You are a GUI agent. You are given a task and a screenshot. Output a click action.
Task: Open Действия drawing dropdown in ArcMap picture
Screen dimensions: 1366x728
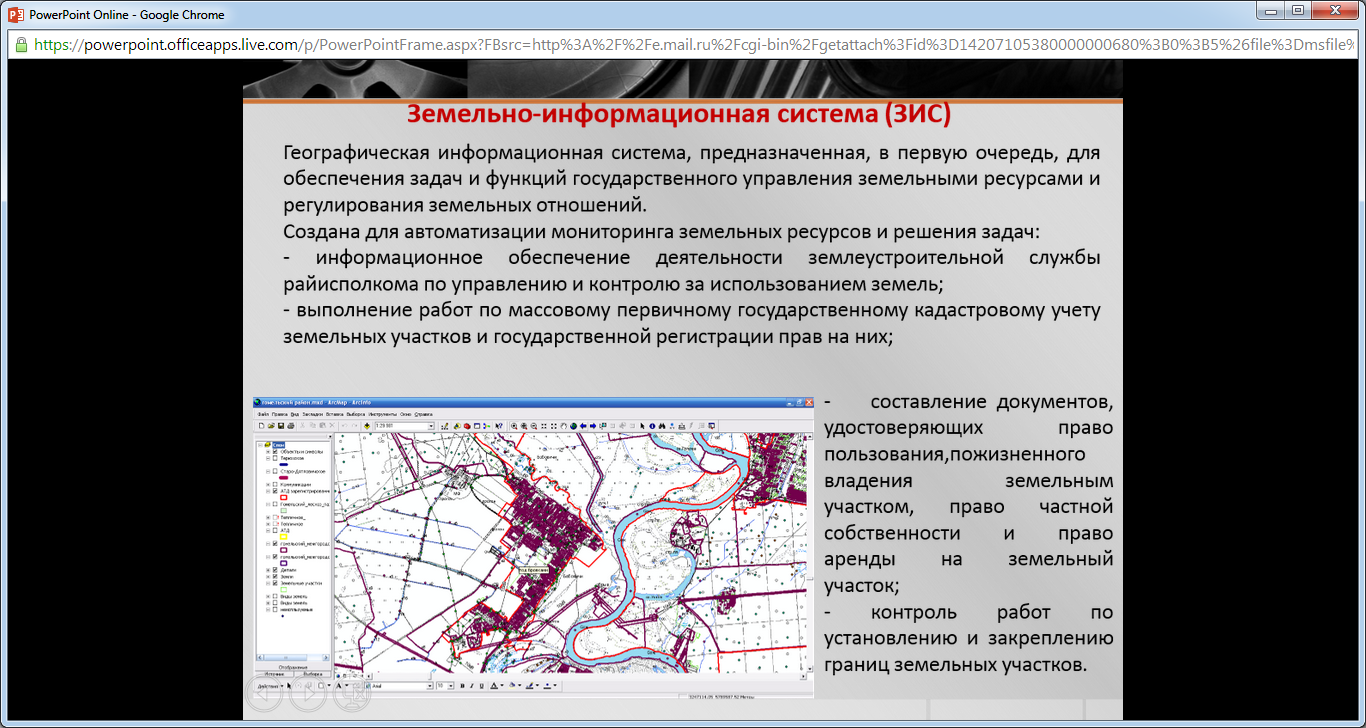[x=270, y=686]
